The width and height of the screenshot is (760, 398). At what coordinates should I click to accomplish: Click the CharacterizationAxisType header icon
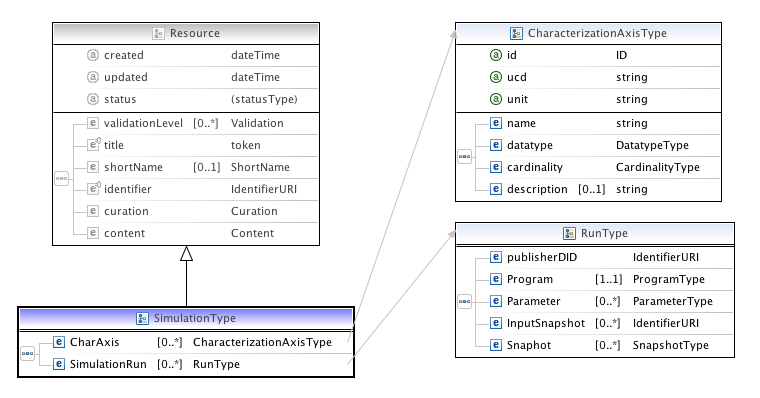pos(516,33)
